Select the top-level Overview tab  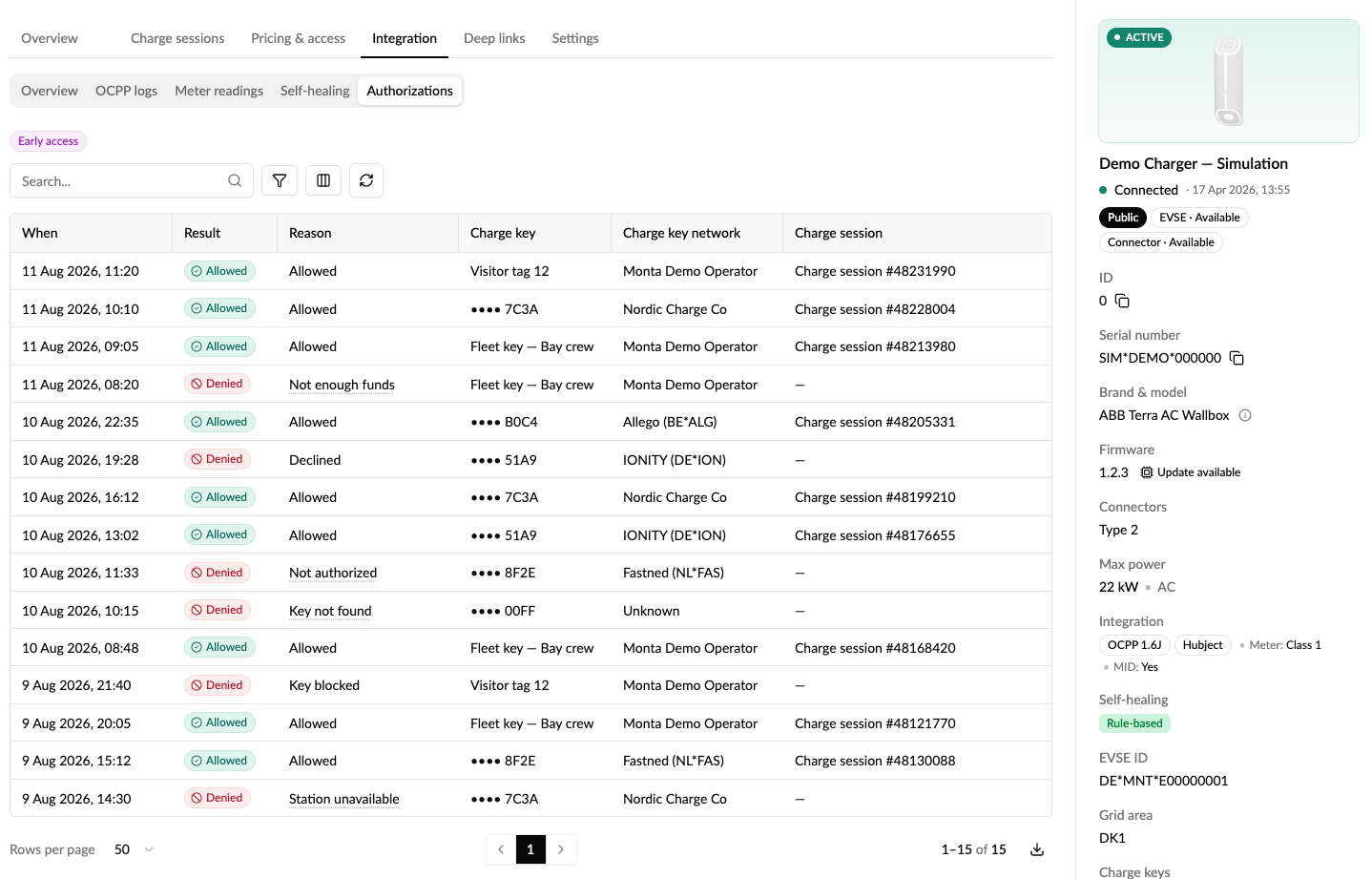[x=50, y=38]
